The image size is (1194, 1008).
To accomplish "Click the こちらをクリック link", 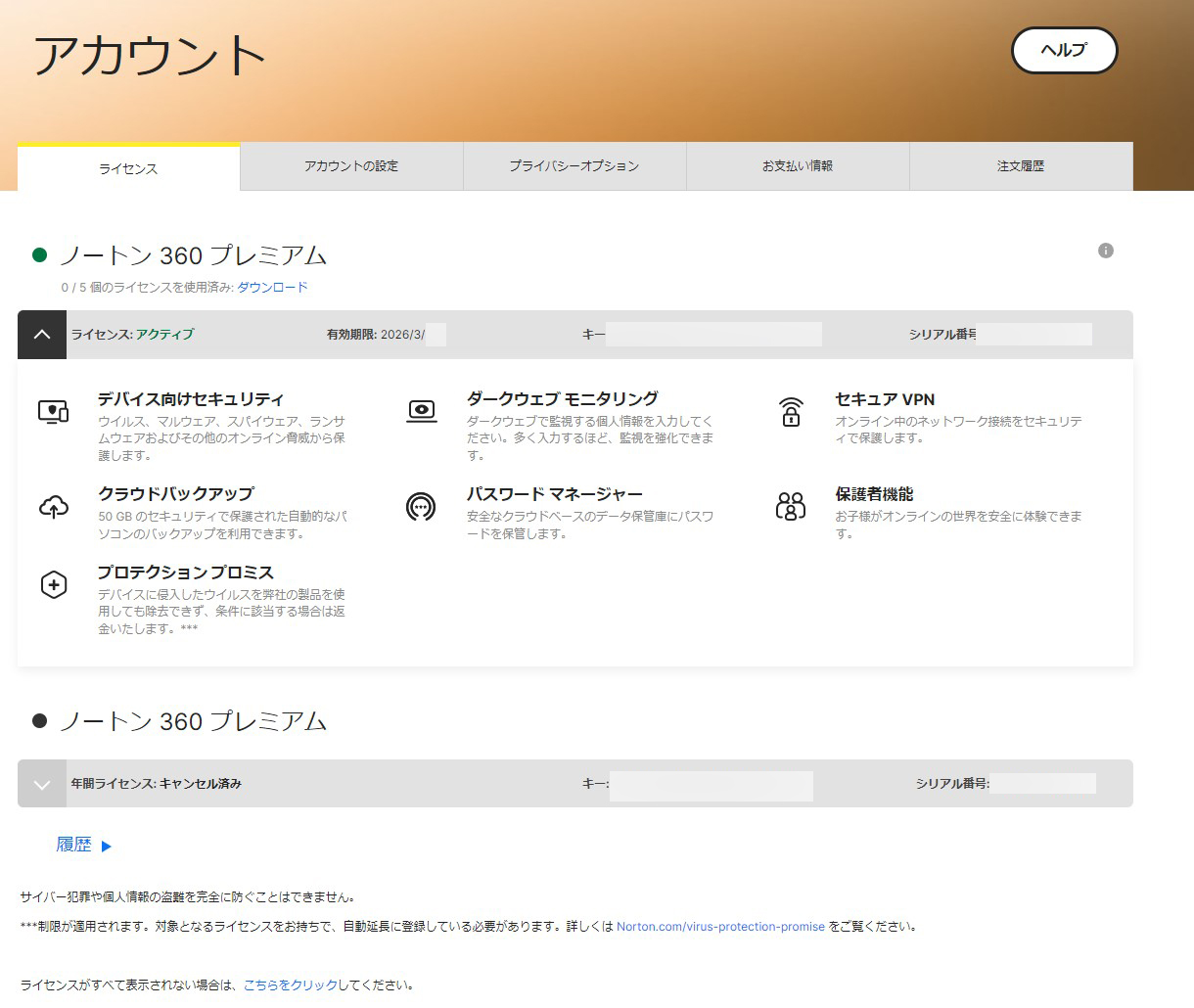I will click(x=291, y=985).
